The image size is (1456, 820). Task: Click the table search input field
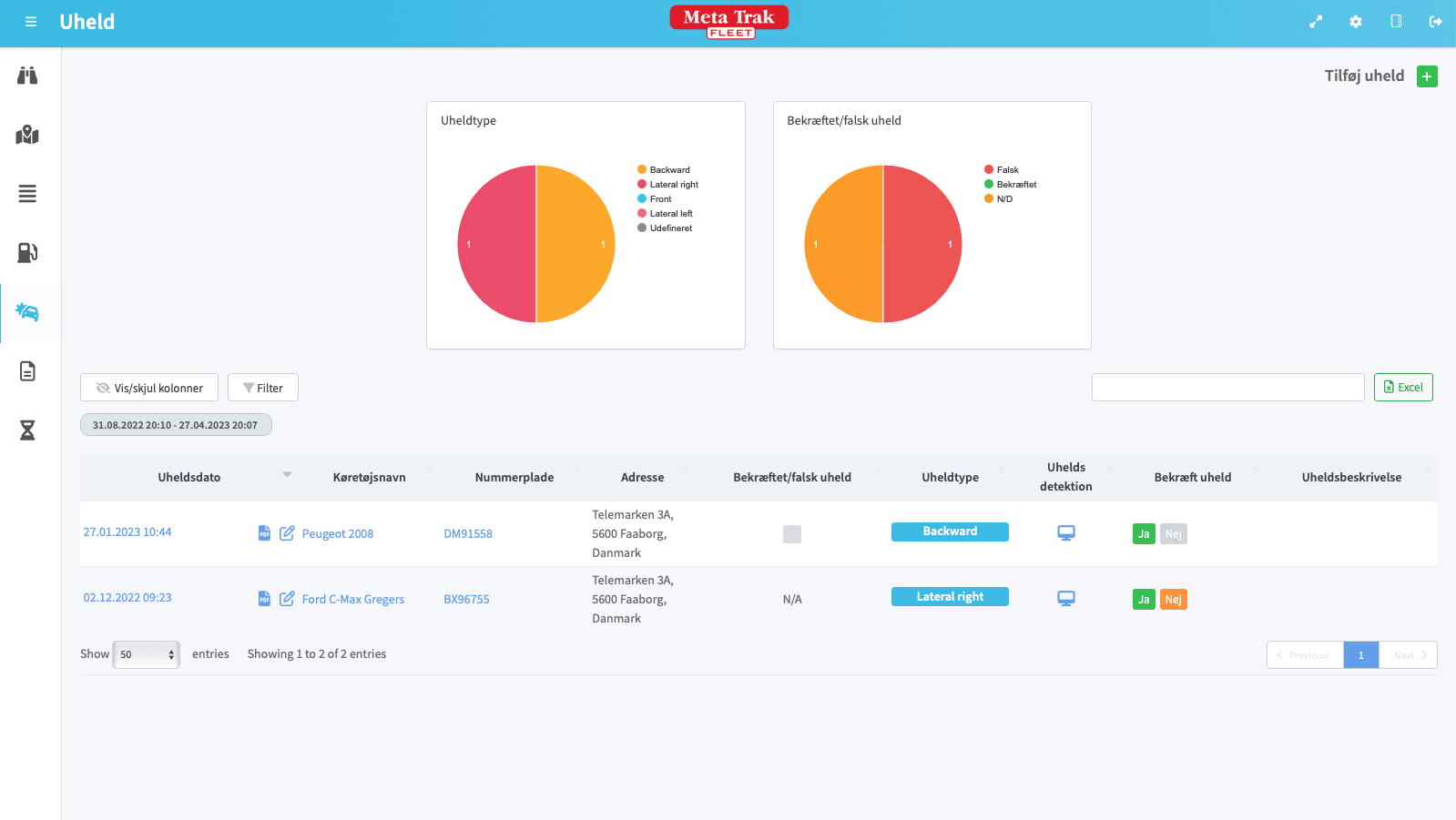1227,388
